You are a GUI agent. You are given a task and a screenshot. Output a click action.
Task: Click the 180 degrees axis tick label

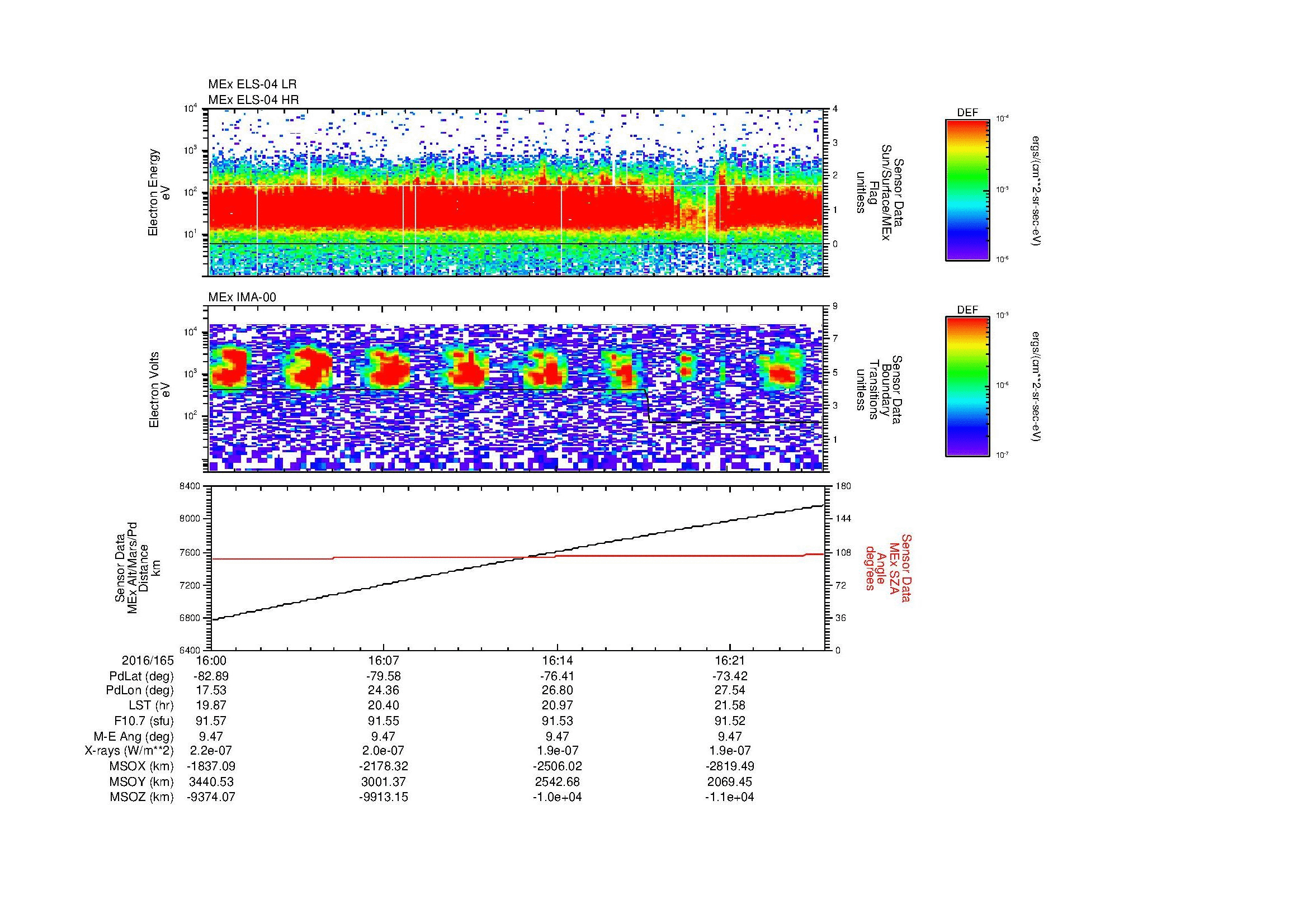(x=843, y=486)
